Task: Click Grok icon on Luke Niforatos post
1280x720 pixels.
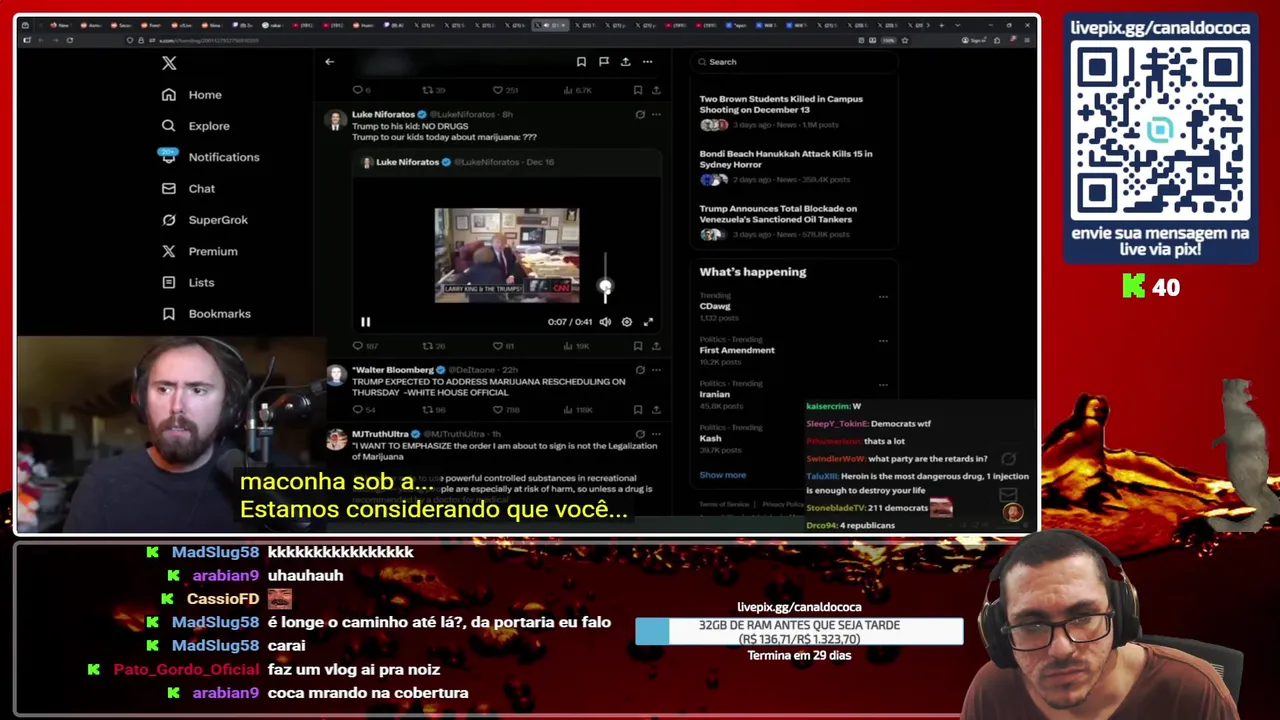Action: [640, 115]
